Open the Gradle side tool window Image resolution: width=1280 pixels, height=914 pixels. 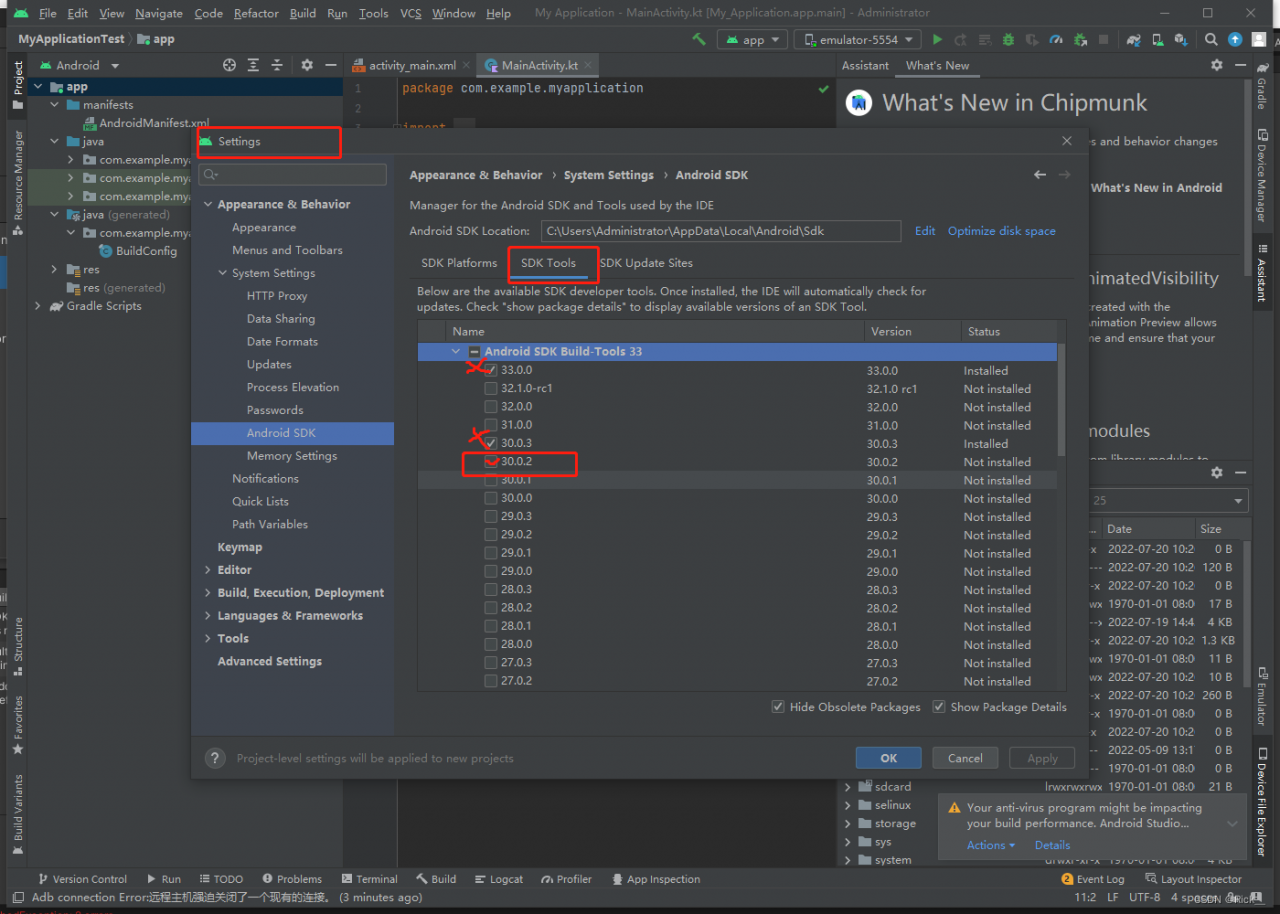(1261, 88)
